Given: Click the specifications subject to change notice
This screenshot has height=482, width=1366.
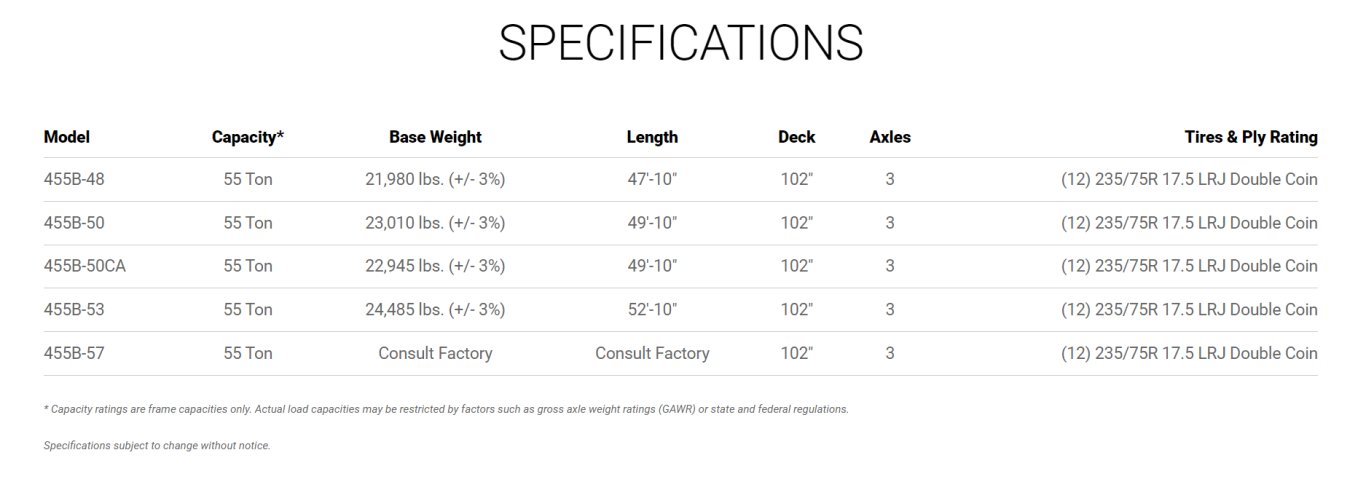Looking at the screenshot, I should (x=157, y=445).
